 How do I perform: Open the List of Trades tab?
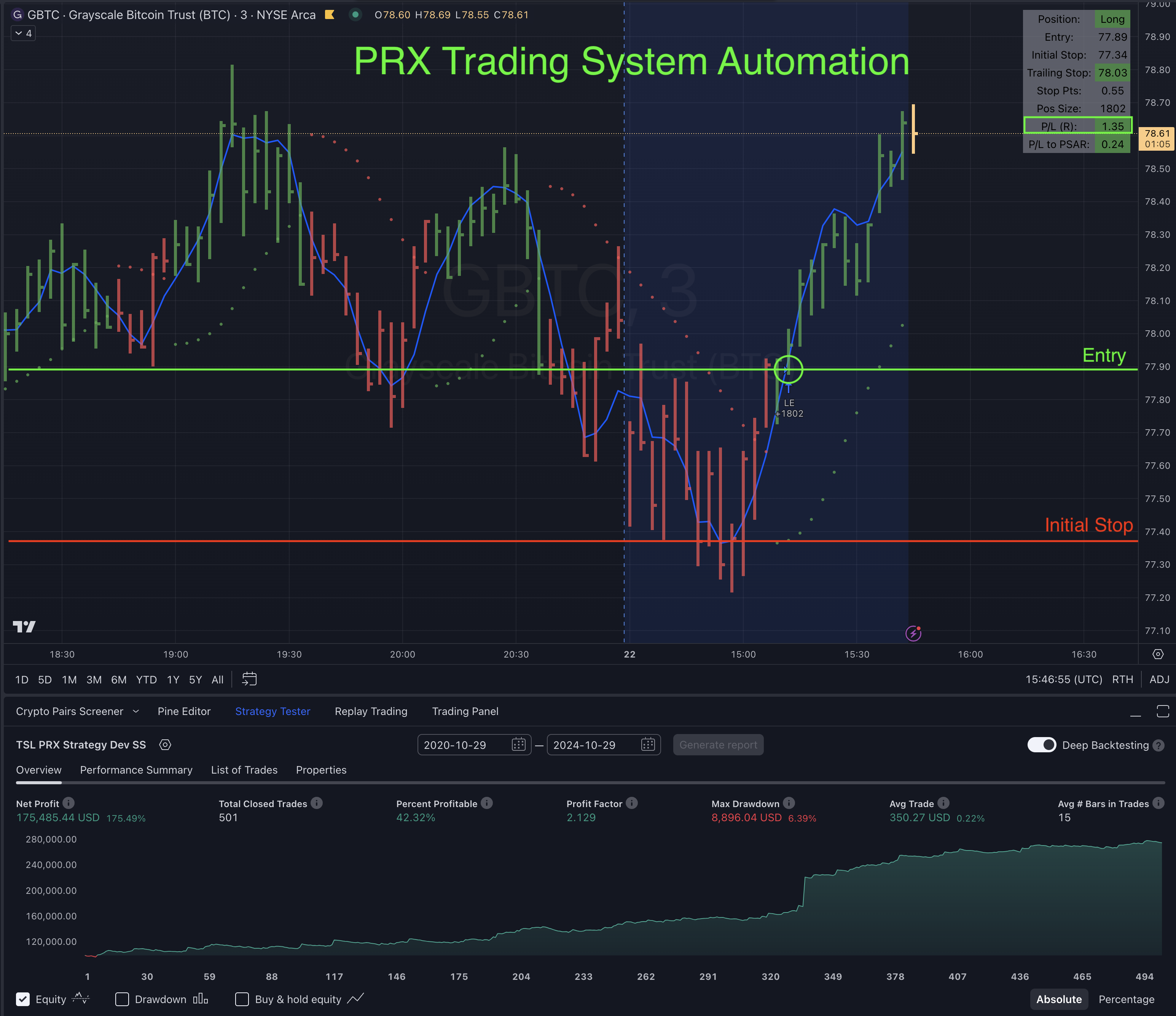coord(244,770)
